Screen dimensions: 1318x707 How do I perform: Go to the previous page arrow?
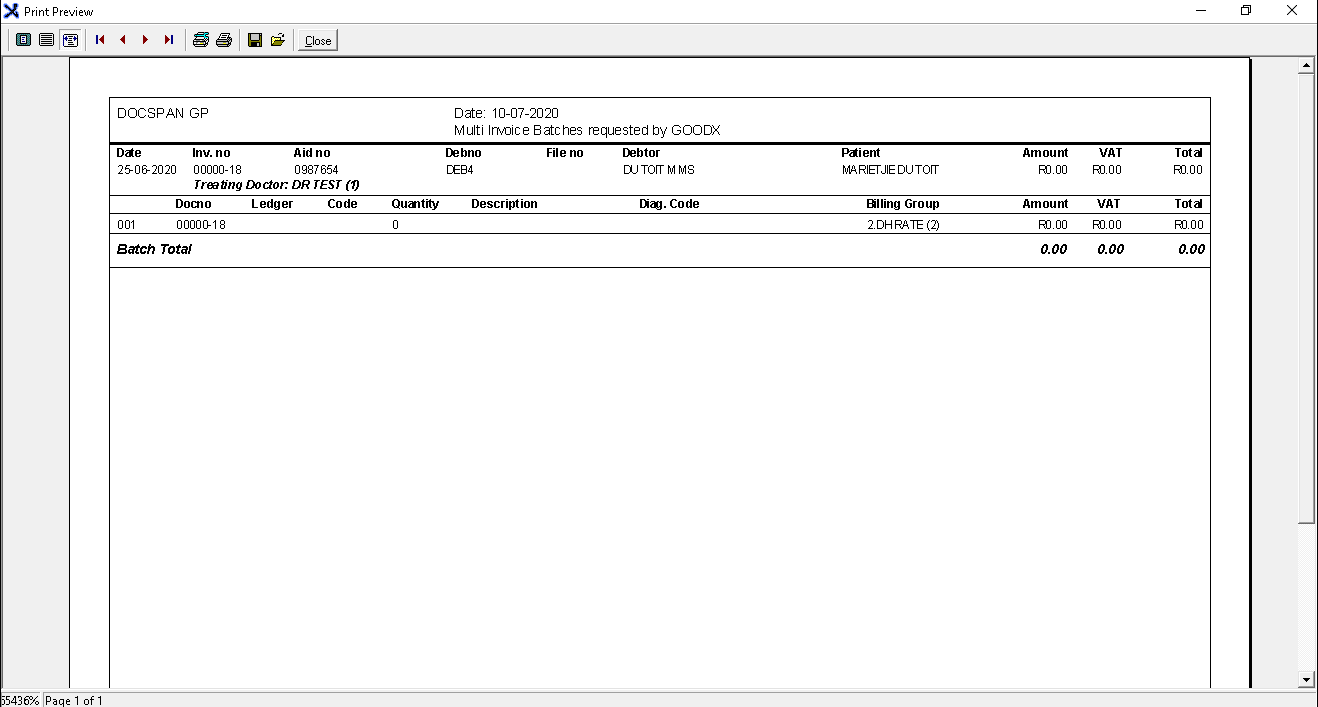(x=123, y=40)
